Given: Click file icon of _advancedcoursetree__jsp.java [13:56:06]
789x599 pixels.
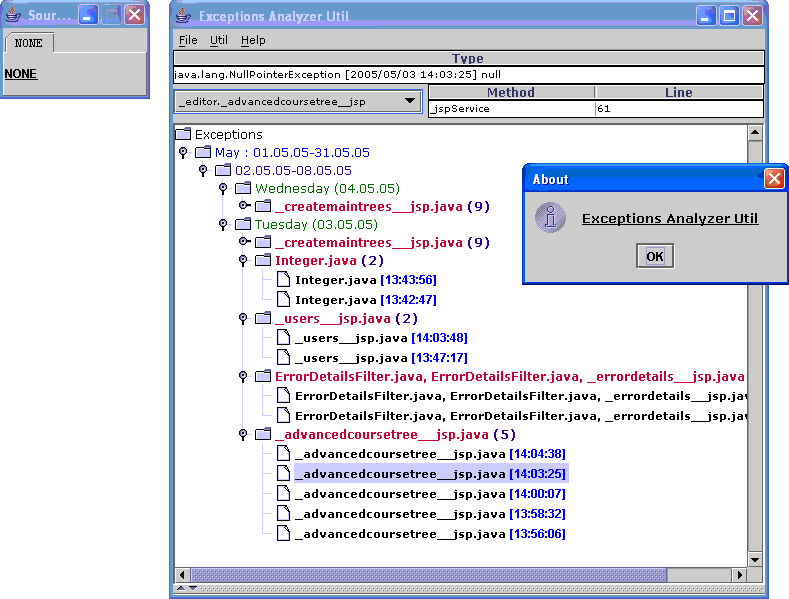Looking at the screenshot, I should click(283, 534).
